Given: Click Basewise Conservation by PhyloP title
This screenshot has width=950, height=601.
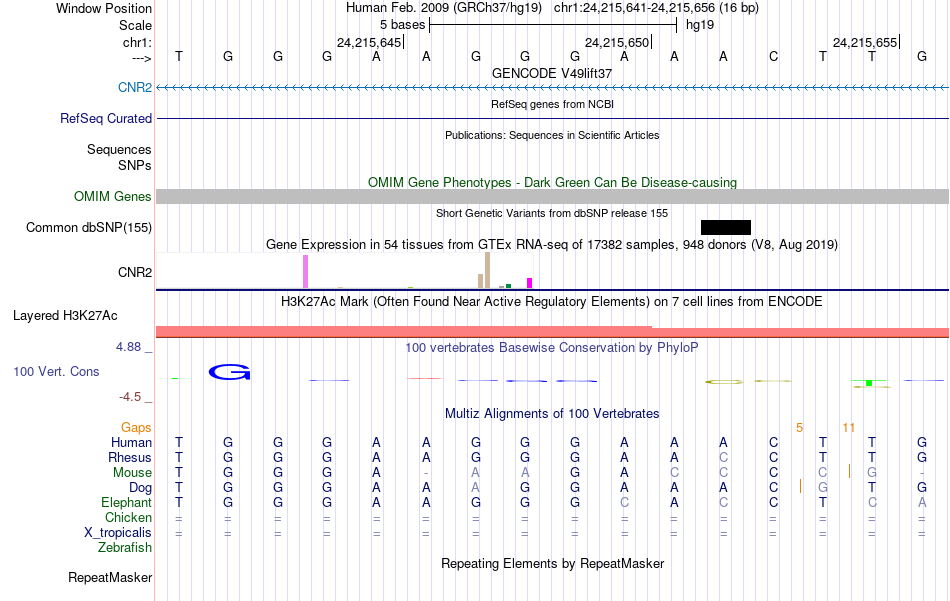Looking at the screenshot, I should 552,348.
